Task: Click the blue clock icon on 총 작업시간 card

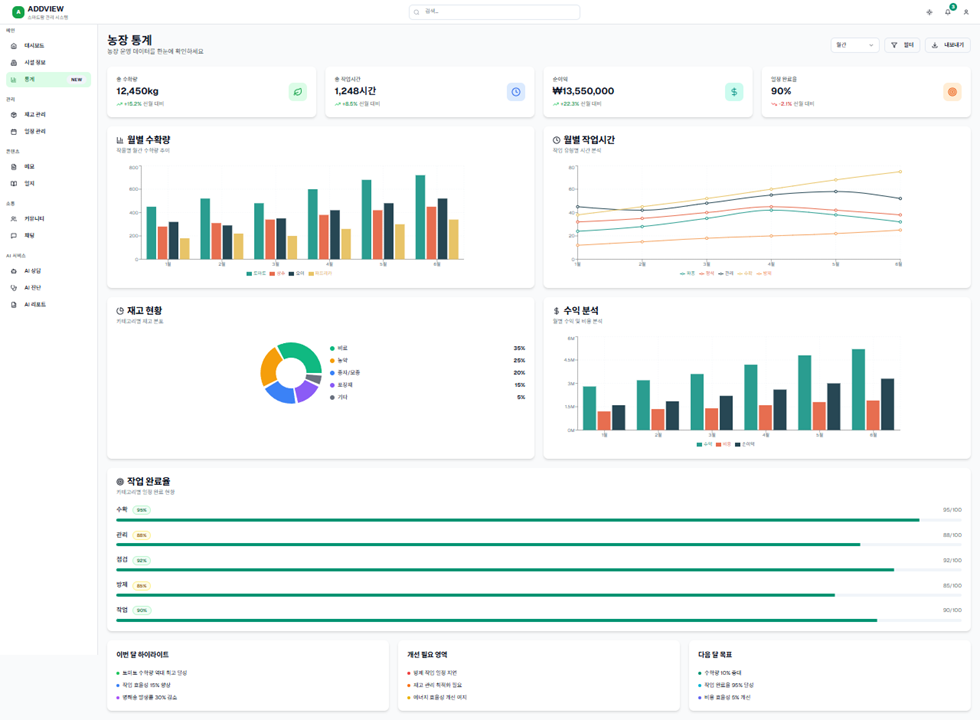Action: (x=516, y=92)
